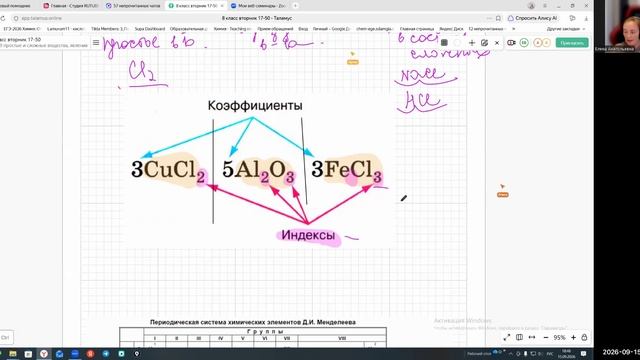Viewport: 640px width, 360px height.
Task: Open the Telegram icon in the taskbar
Action: (106, 354)
